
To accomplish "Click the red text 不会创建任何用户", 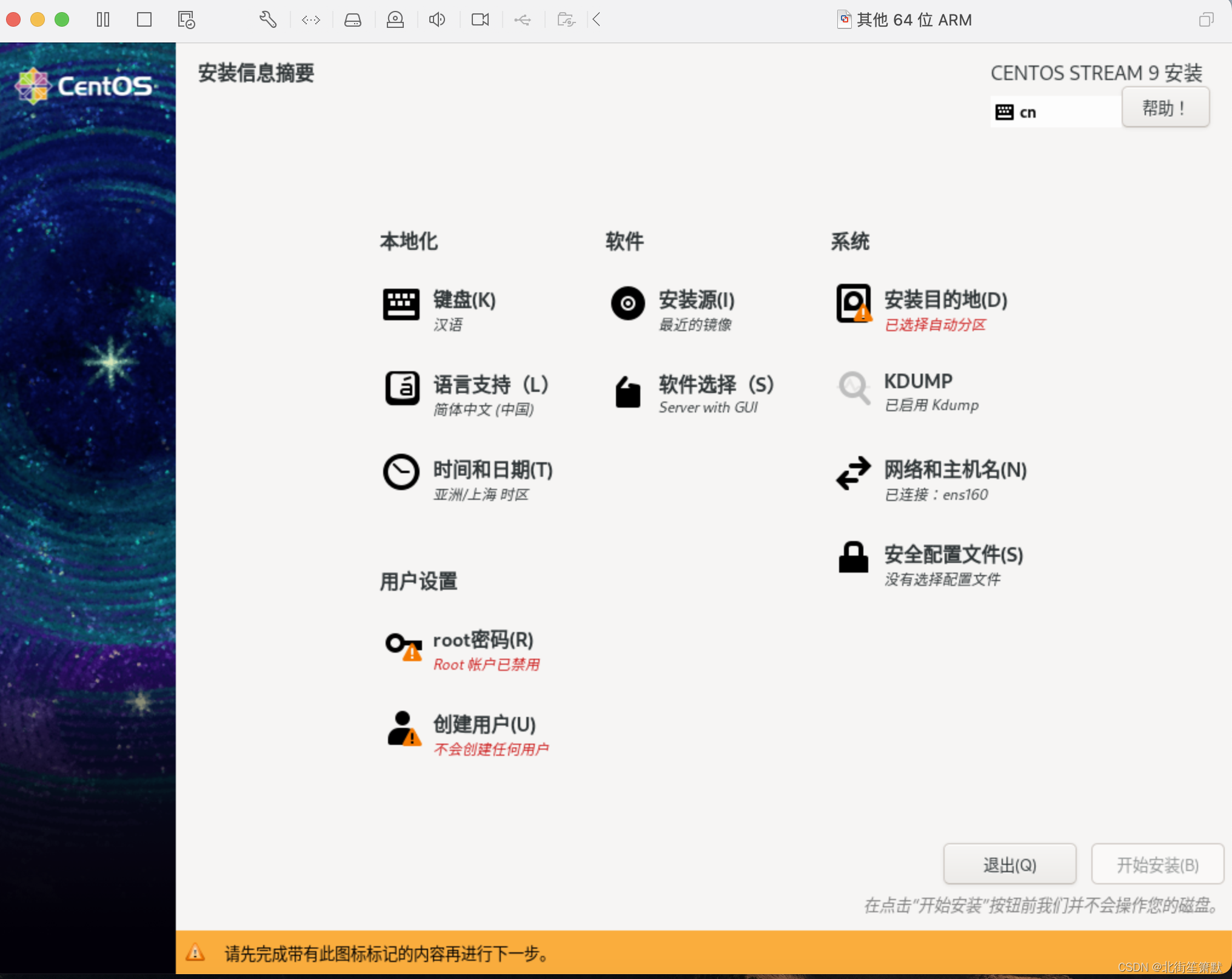I will (x=491, y=750).
